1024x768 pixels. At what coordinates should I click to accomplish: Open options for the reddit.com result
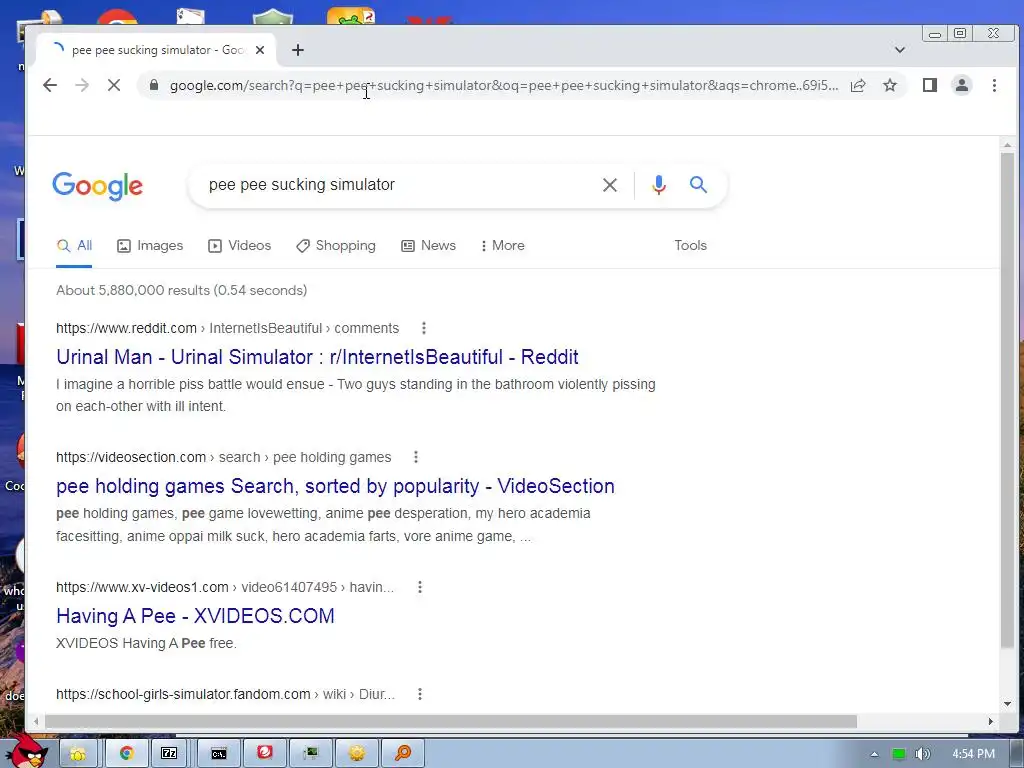(x=424, y=328)
